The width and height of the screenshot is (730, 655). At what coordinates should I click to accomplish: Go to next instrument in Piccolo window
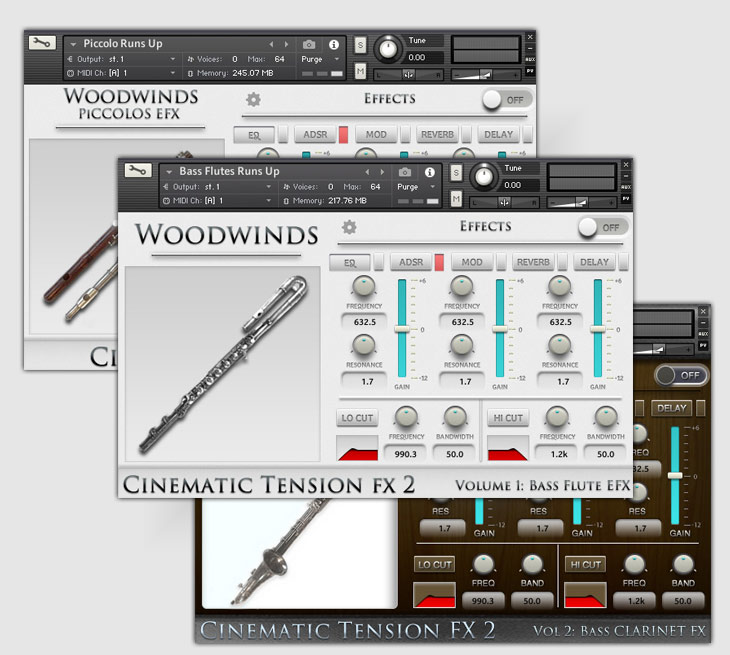click(286, 45)
